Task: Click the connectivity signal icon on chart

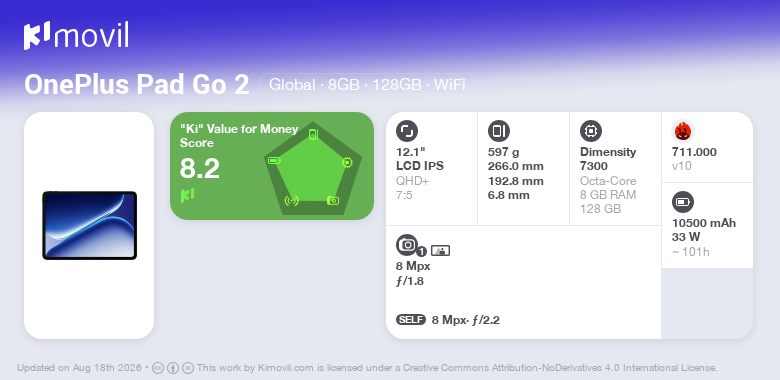Action: click(x=292, y=200)
